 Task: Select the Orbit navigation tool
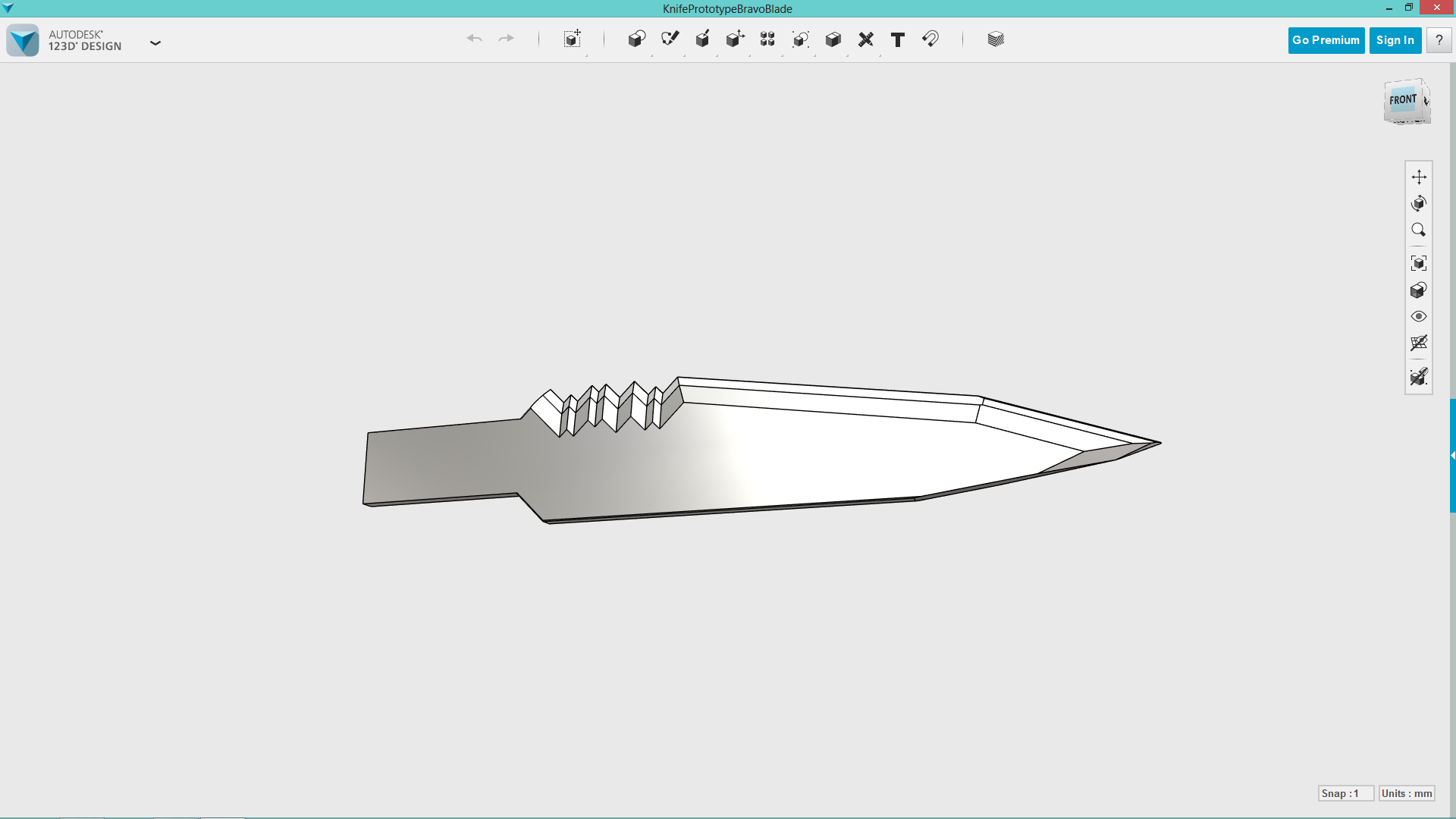coord(1419,203)
